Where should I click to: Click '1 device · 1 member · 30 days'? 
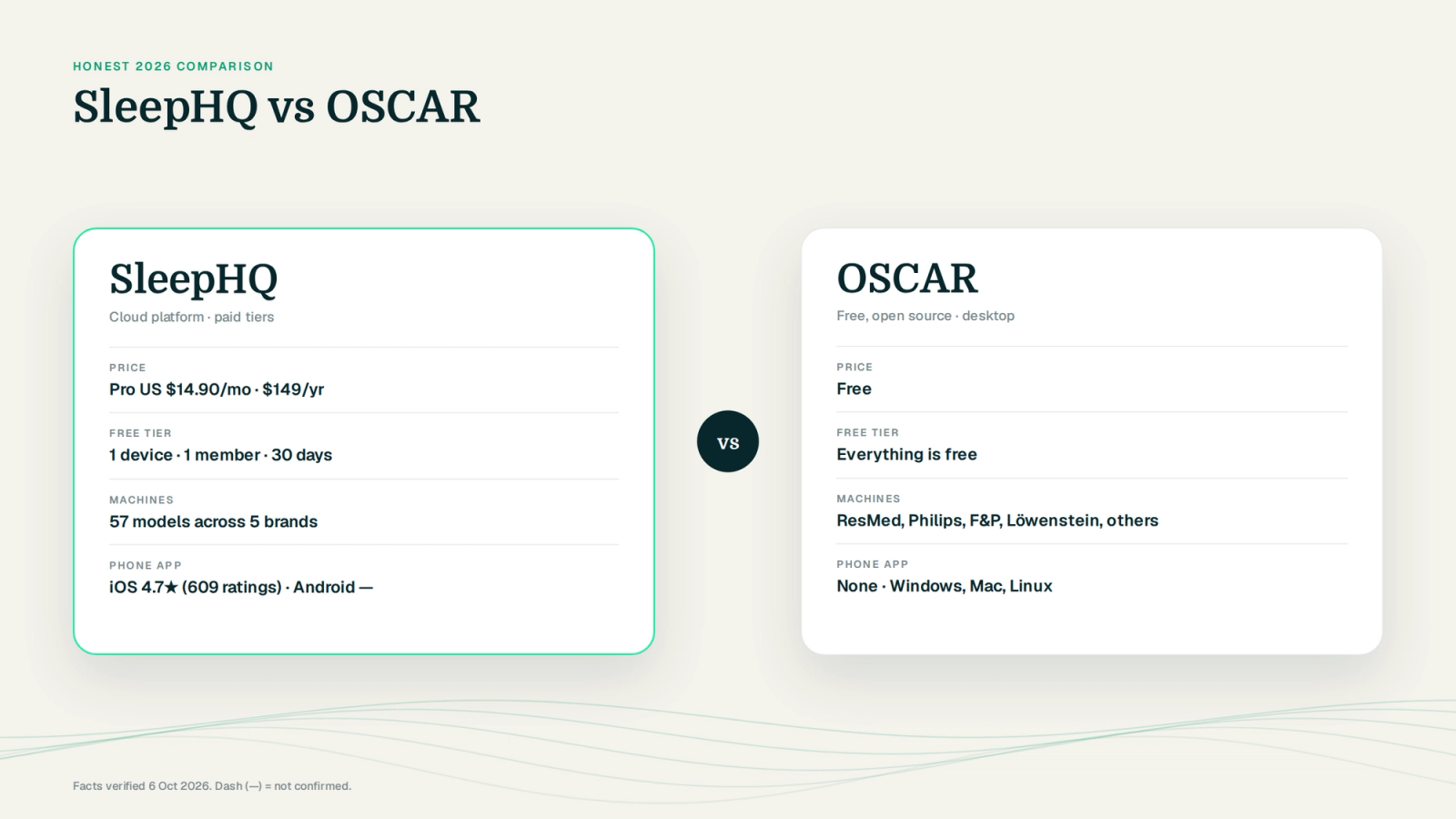(220, 455)
